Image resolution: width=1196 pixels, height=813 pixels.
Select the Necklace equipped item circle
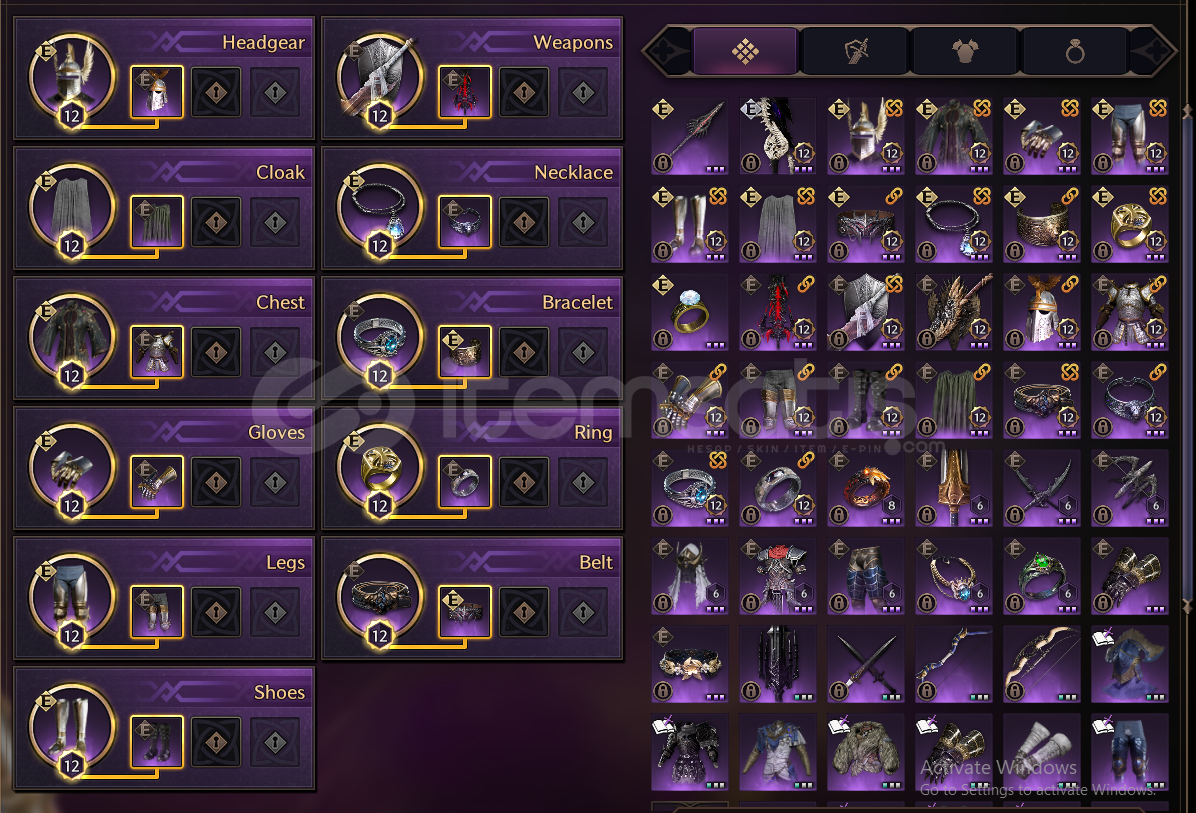381,207
